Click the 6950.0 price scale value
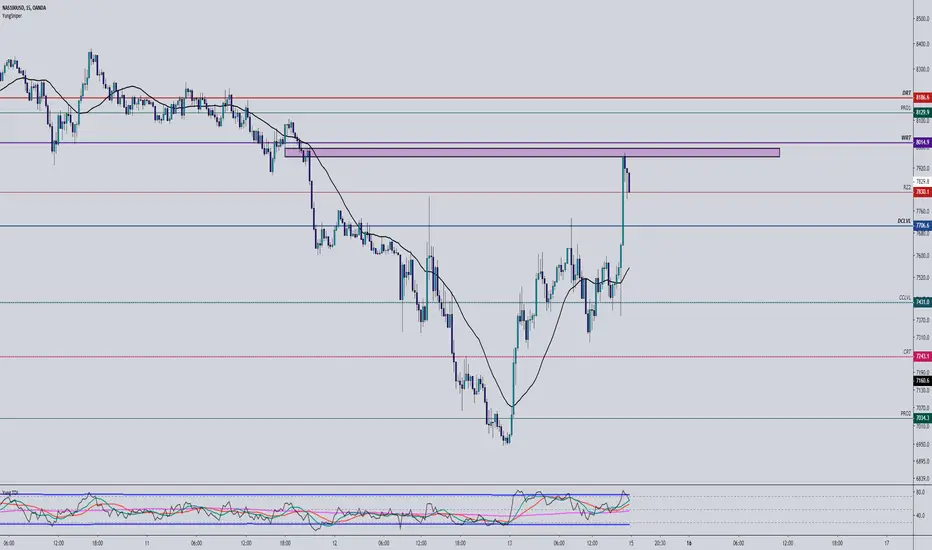The width and height of the screenshot is (932, 550). pos(923,445)
